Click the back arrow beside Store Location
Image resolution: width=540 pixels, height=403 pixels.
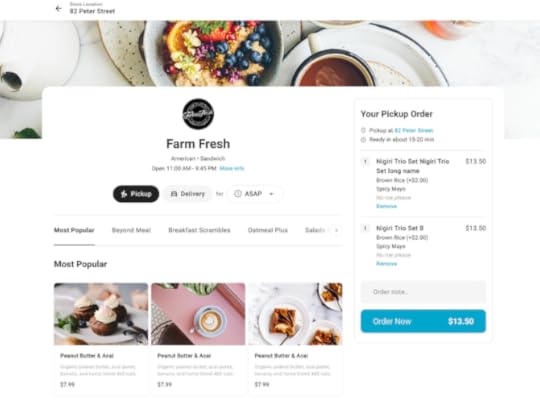pos(59,9)
